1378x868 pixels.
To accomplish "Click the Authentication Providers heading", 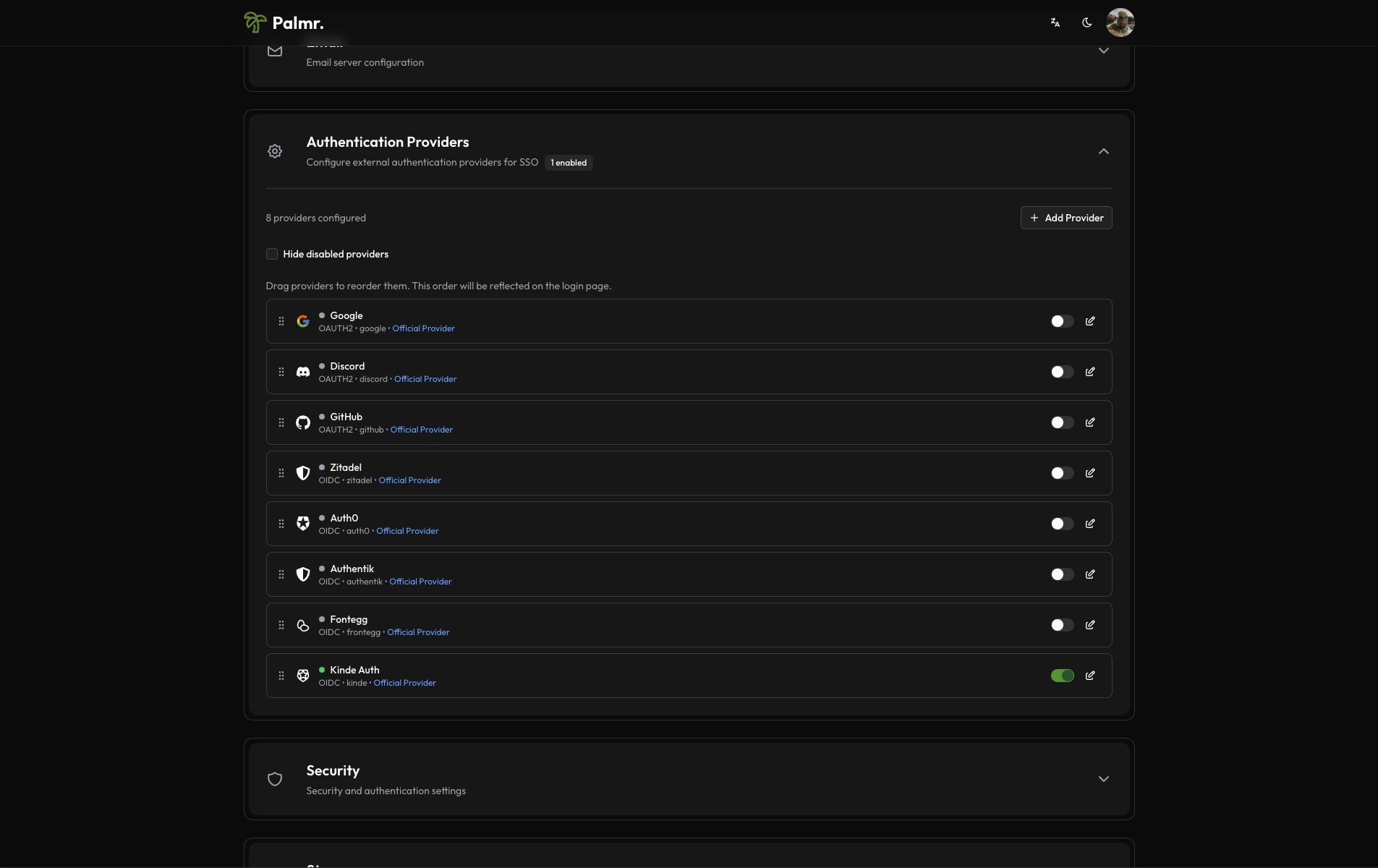I will (388, 142).
